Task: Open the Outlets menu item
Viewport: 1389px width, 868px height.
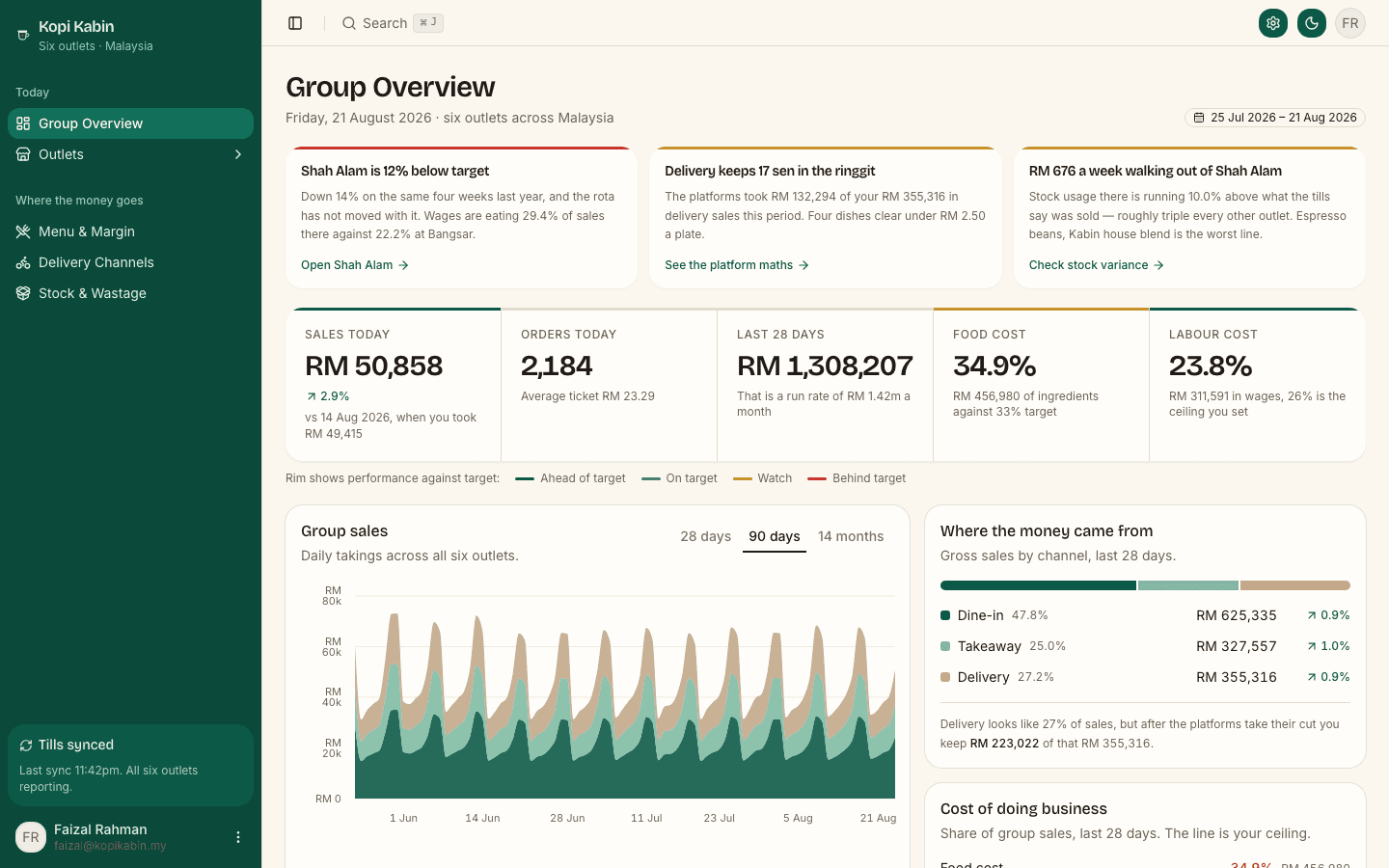Action: [130, 154]
